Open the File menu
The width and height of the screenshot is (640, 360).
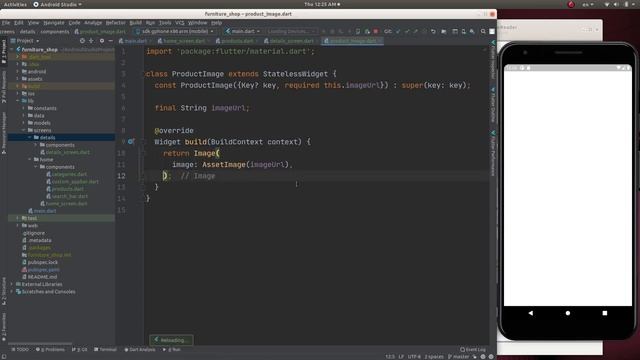[6, 23]
